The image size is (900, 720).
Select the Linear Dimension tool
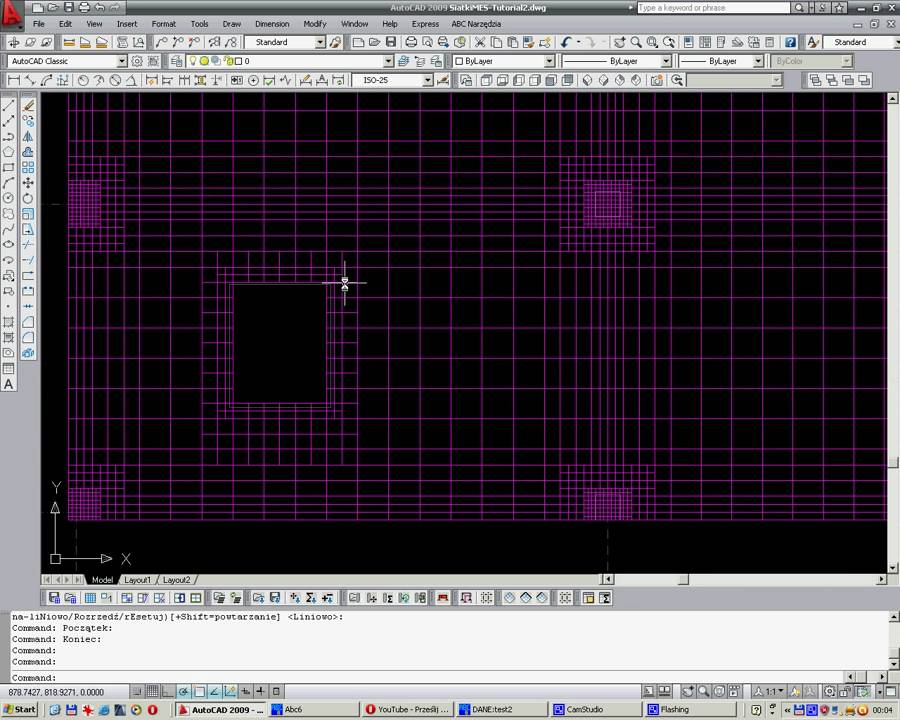(13, 80)
